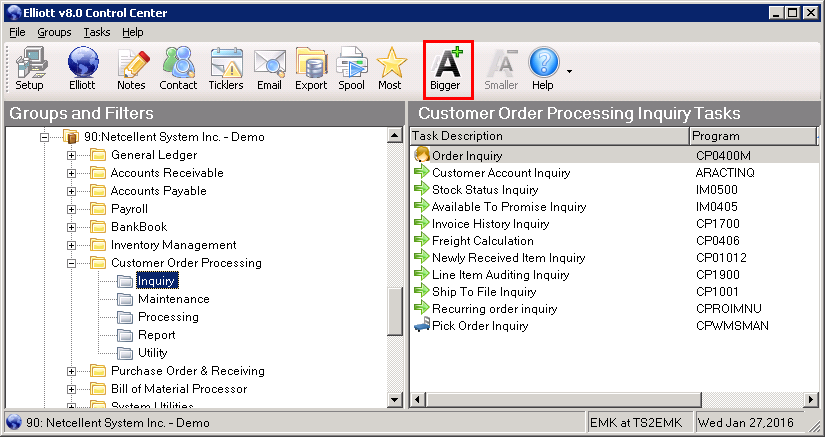Collapse the Customer Order Processing node
Image resolution: width=825 pixels, height=437 pixels.
click(72, 263)
